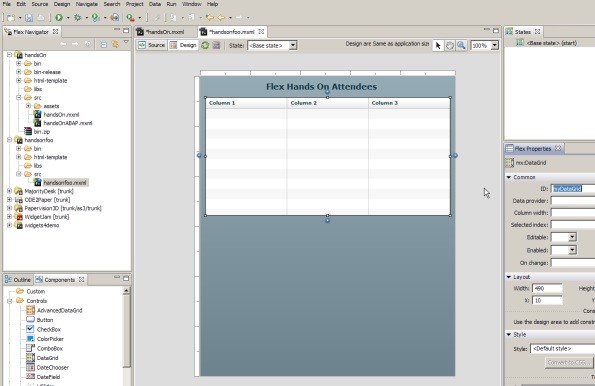Screen dimensions: 595x386
Task: Click the Debug bug toolbar icon
Action: tap(78, 17)
